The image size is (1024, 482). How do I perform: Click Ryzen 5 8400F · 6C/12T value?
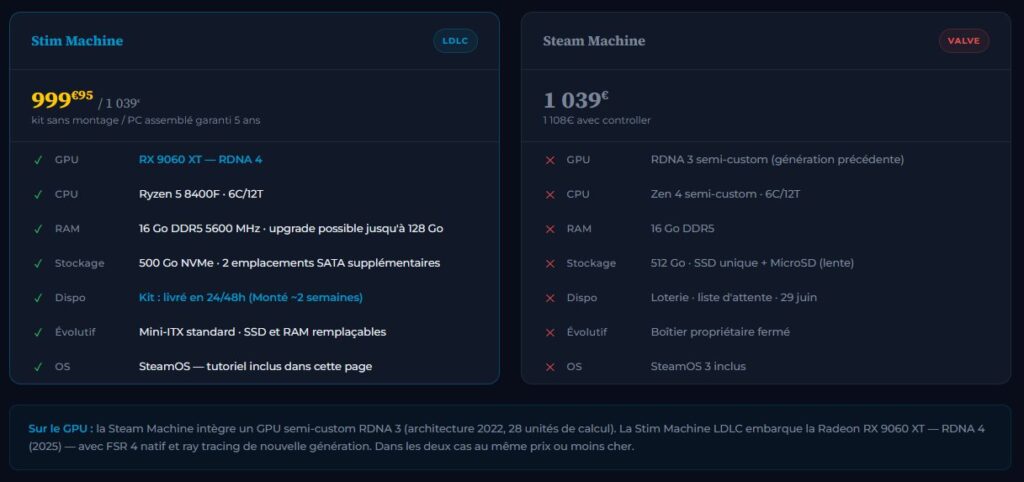point(201,194)
